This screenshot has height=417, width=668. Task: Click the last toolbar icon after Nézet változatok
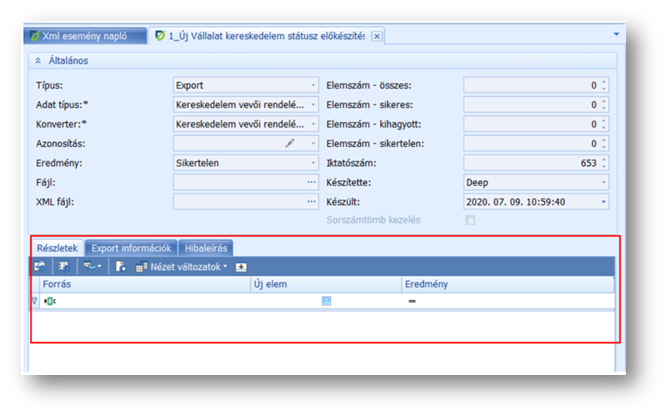[x=241, y=267]
